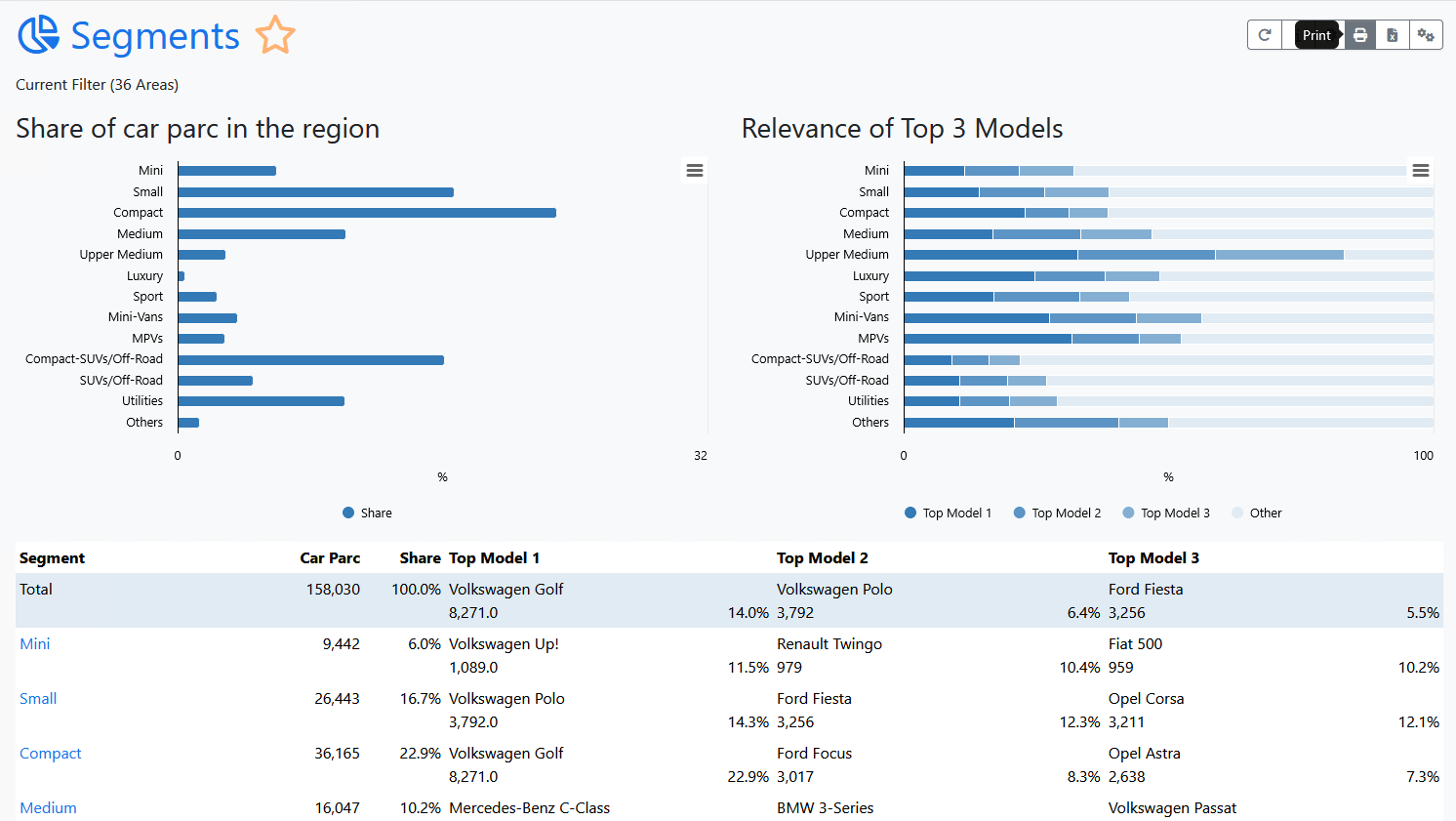Open the Compact segment link in the table
This screenshot has width=1456, height=821.
(x=51, y=754)
